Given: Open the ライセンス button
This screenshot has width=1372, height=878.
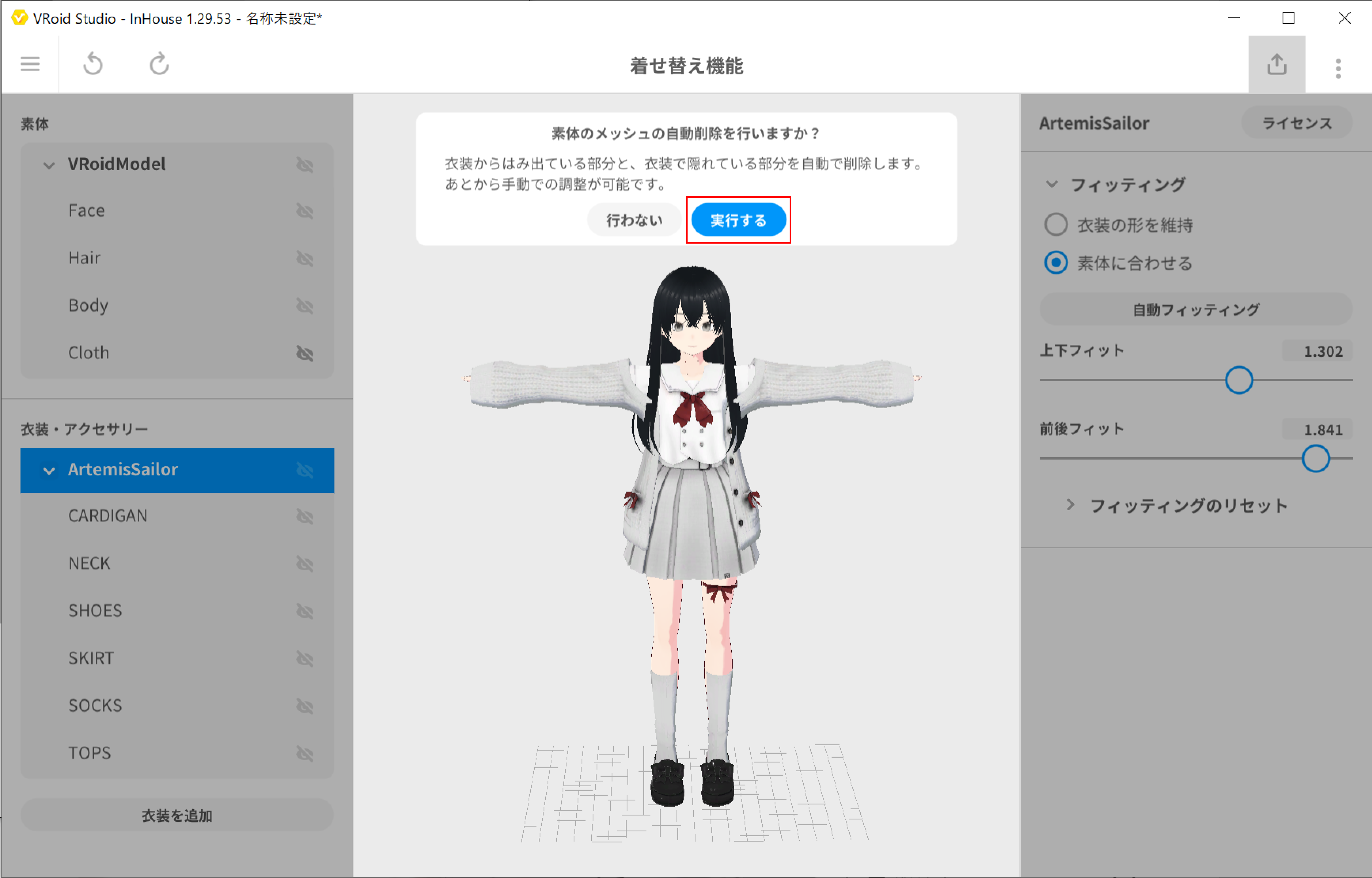Looking at the screenshot, I should pyautogui.click(x=1297, y=123).
